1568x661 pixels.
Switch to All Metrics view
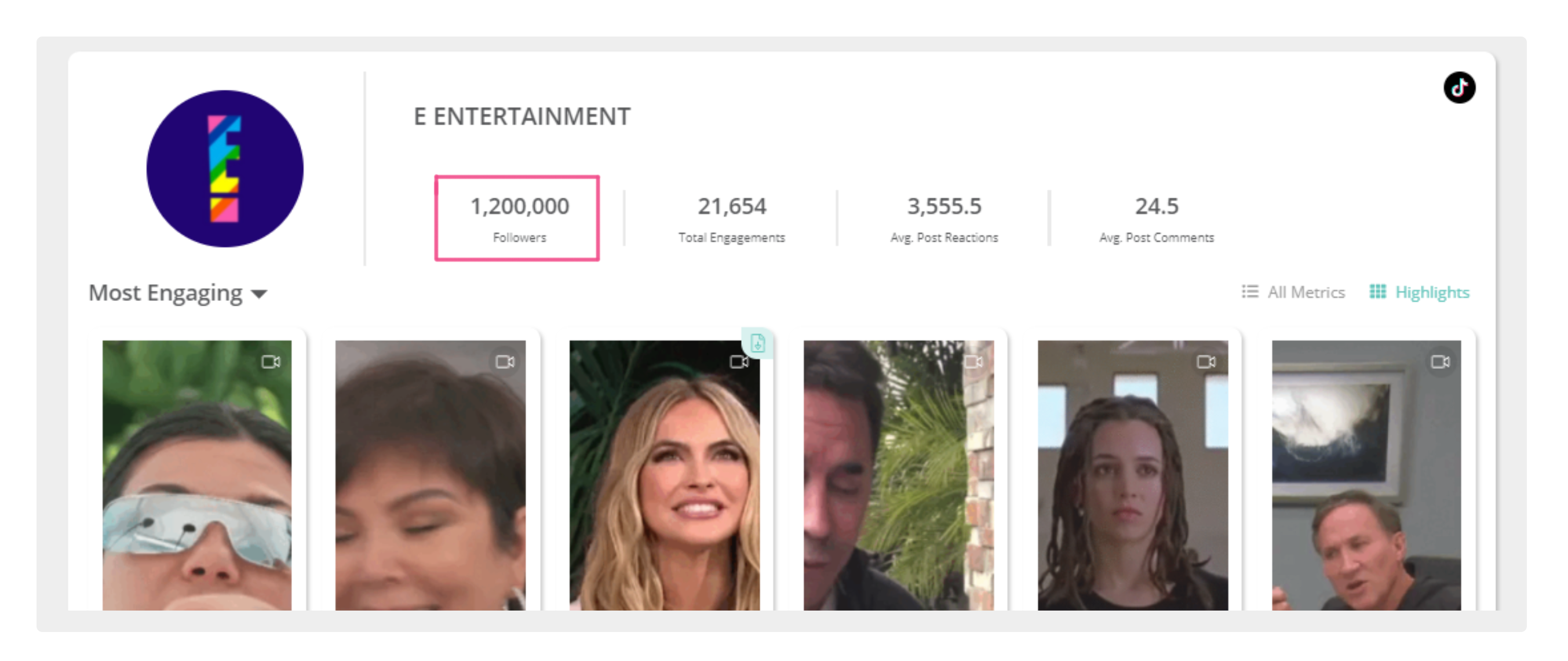1293,292
